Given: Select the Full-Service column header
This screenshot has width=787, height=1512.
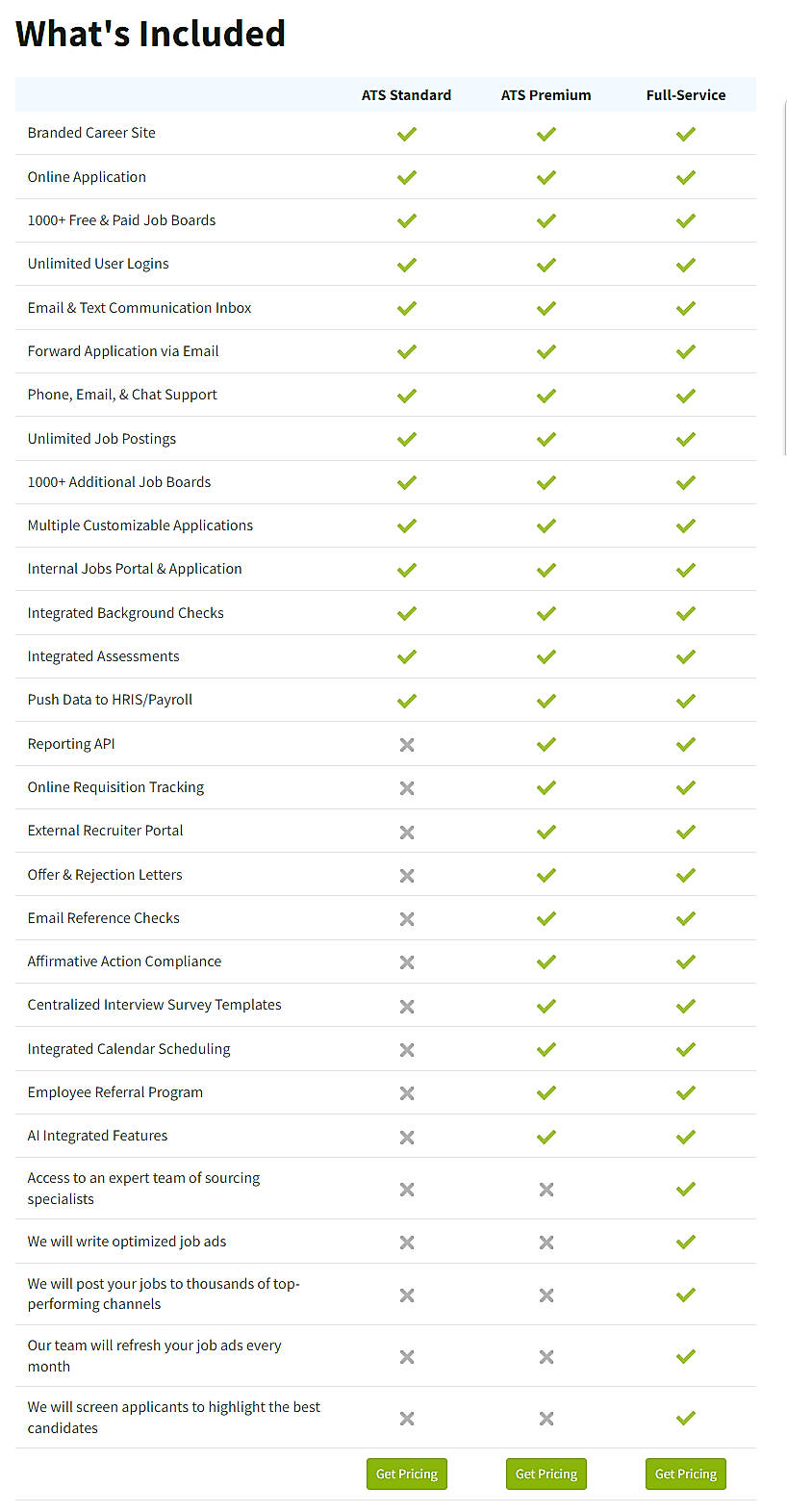Looking at the screenshot, I should 685,94.
